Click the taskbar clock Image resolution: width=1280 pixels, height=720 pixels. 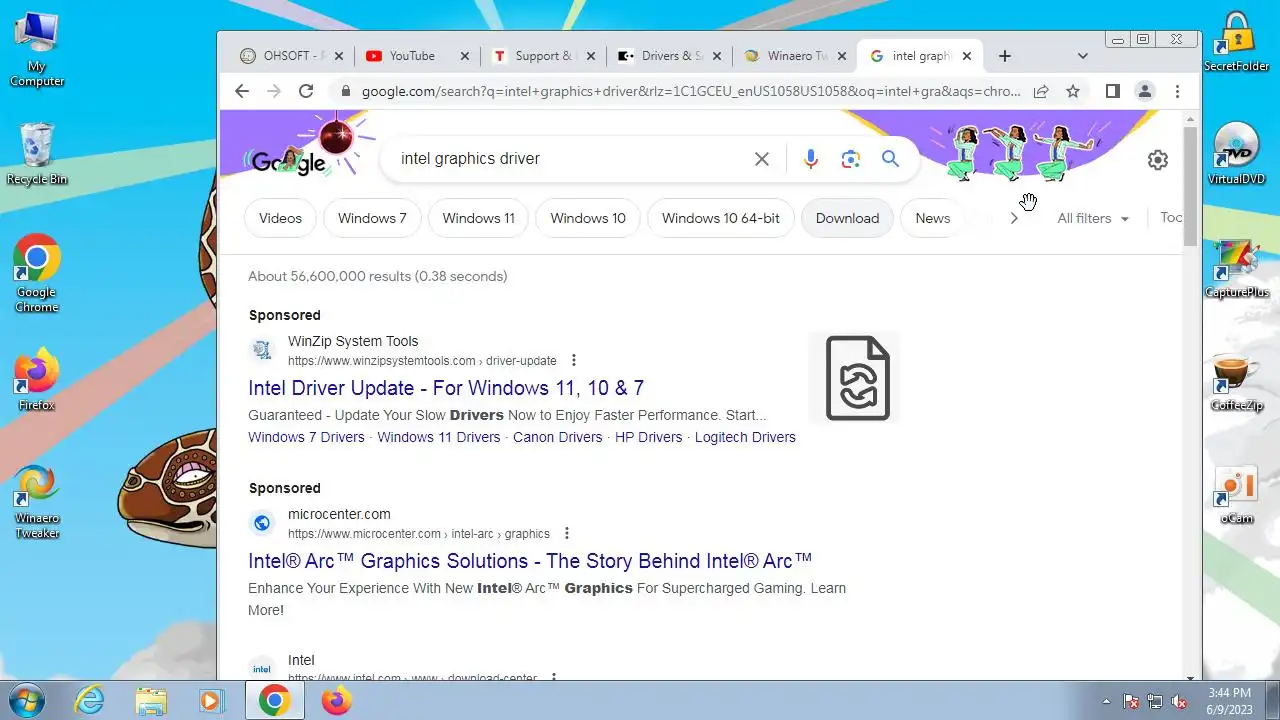1228,701
